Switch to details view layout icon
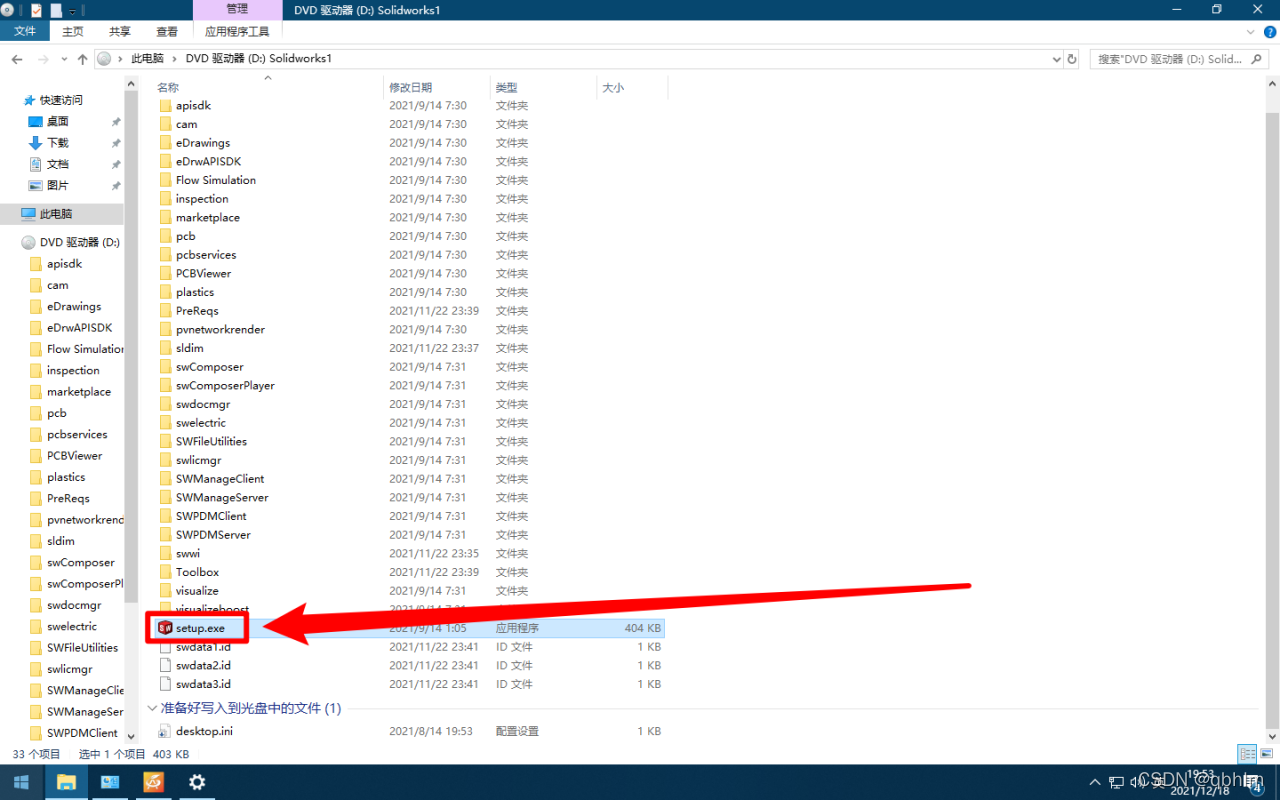Image resolution: width=1280 pixels, height=800 pixels. tap(1247, 754)
